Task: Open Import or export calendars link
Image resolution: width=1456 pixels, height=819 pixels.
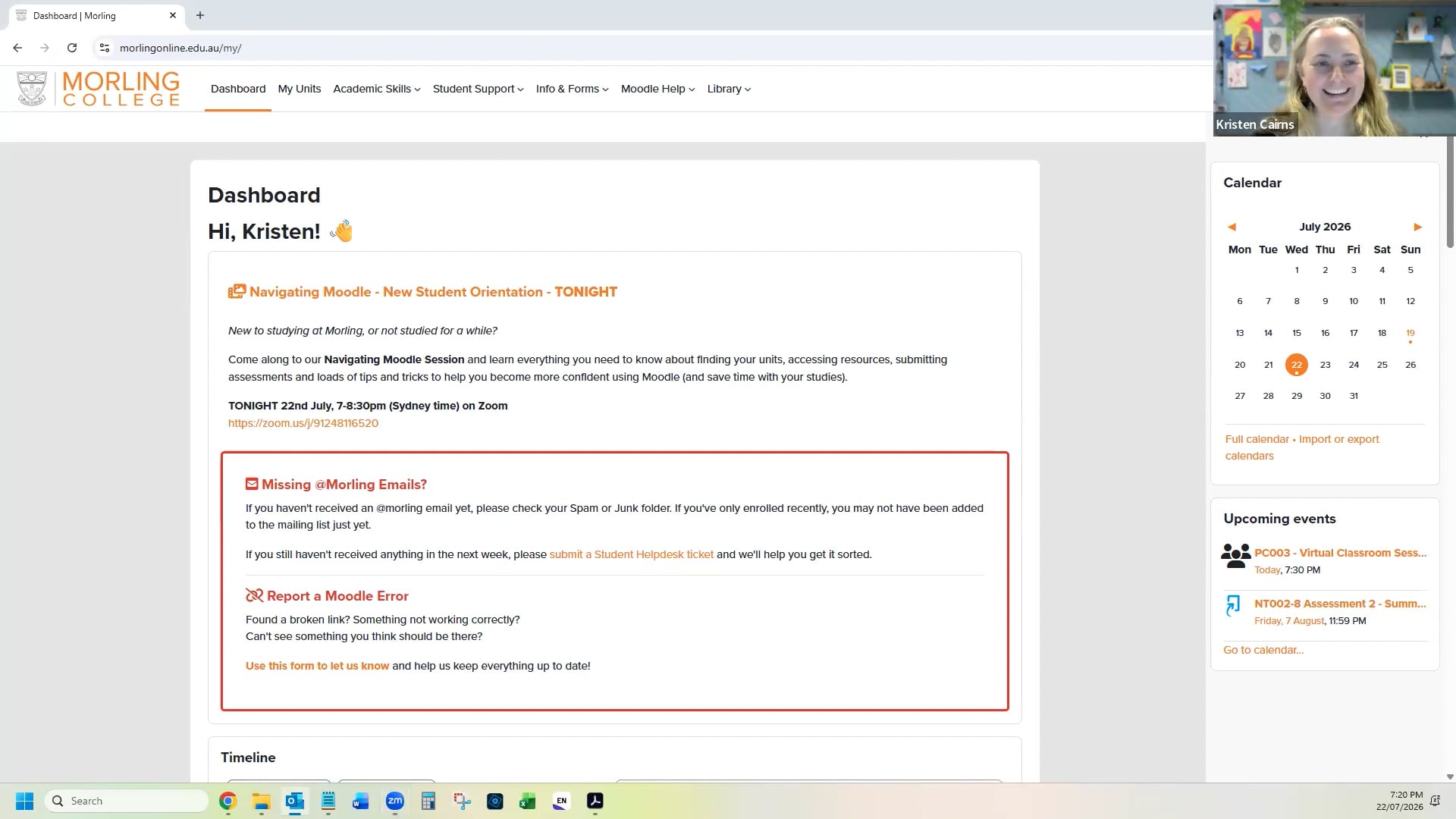Action: click(1302, 447)
